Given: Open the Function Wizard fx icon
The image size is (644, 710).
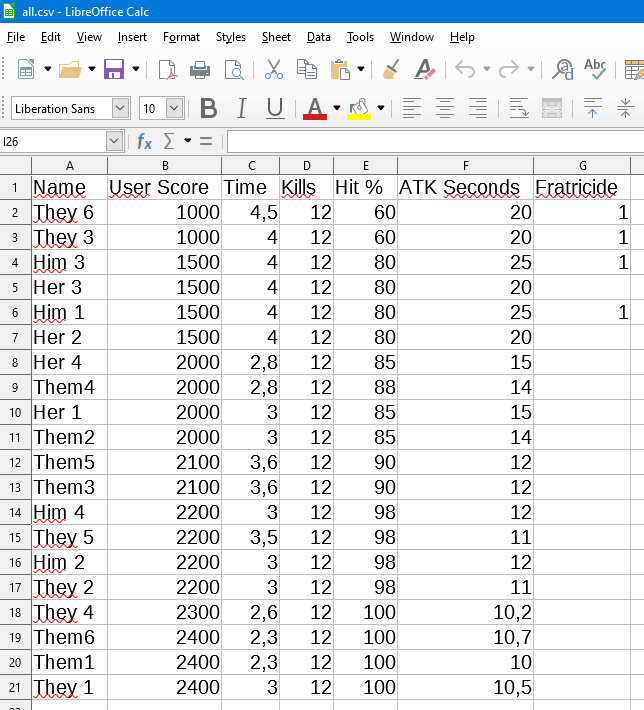Looking at the screenshot, I should click(x=145, y=141).
